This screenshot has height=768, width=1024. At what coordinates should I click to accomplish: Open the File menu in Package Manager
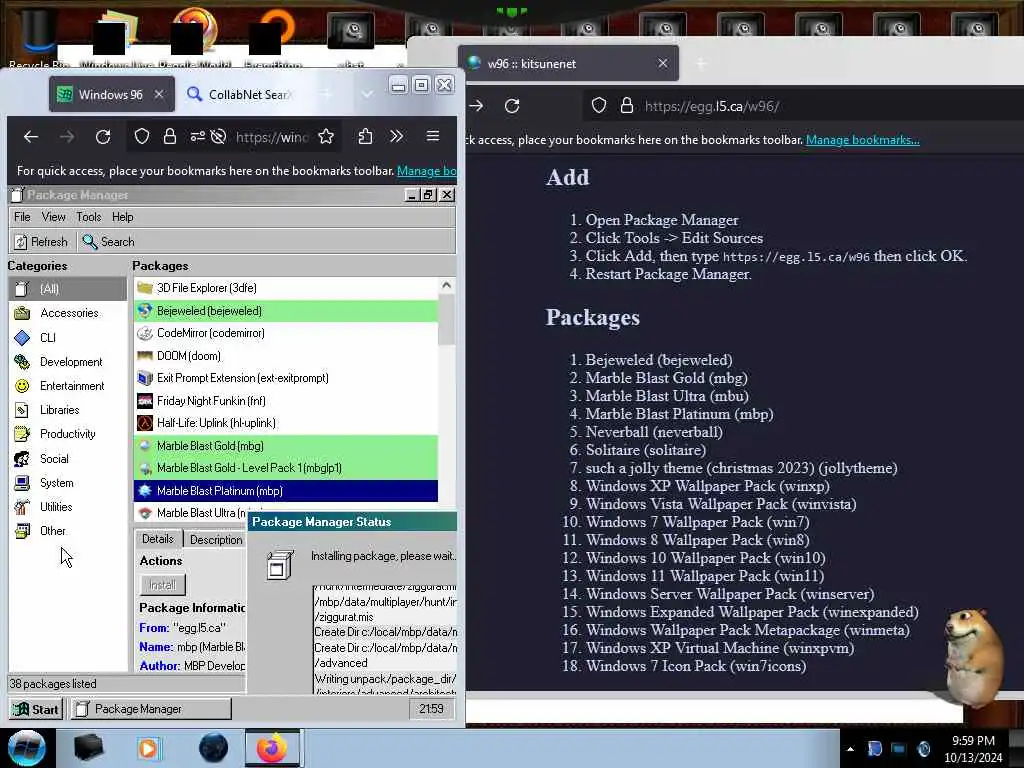22,217
